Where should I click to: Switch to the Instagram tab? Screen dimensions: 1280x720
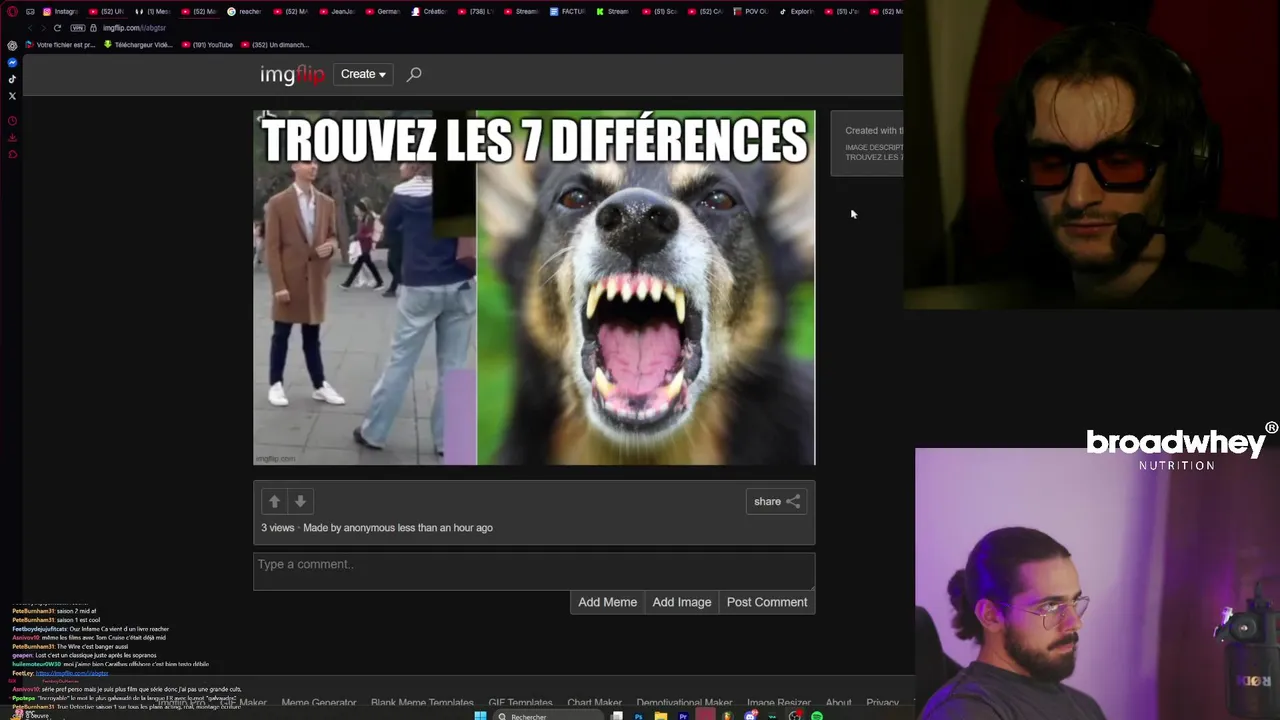[x=59, y=11]
